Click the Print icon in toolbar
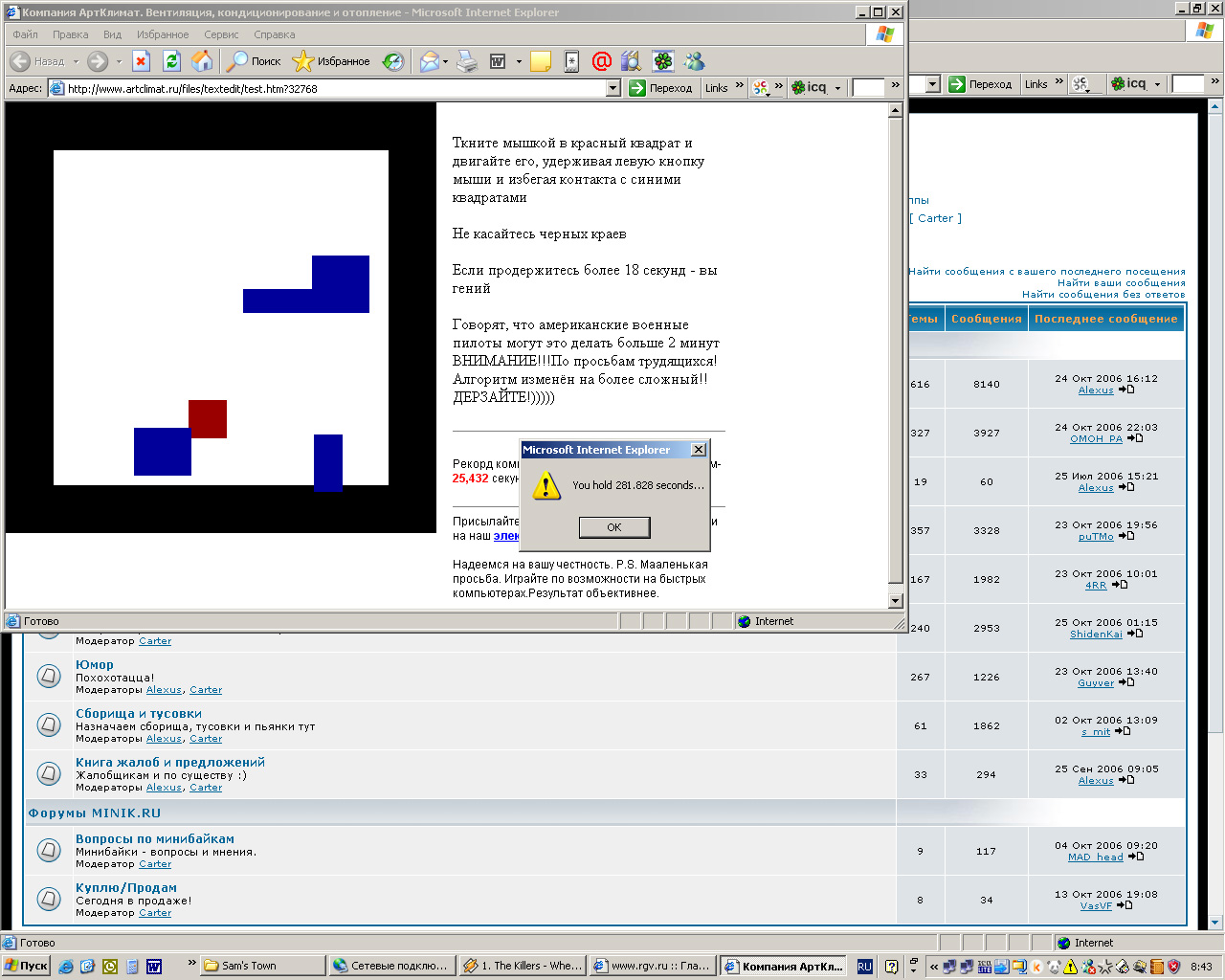Image resolution: width=1225 pixels, height=980 pixels. coord(467,61)
